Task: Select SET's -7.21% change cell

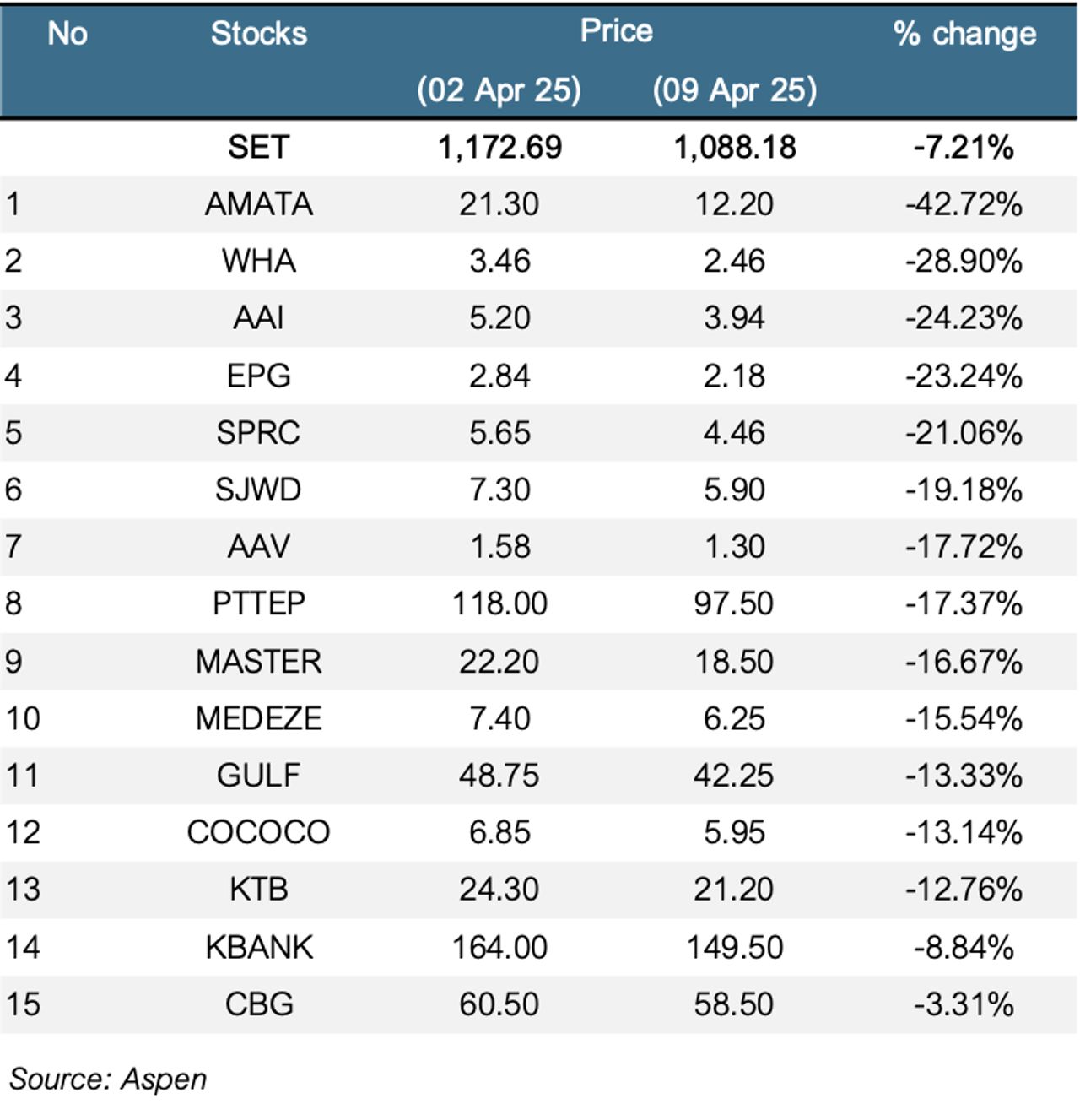Action: pos(964,147)
